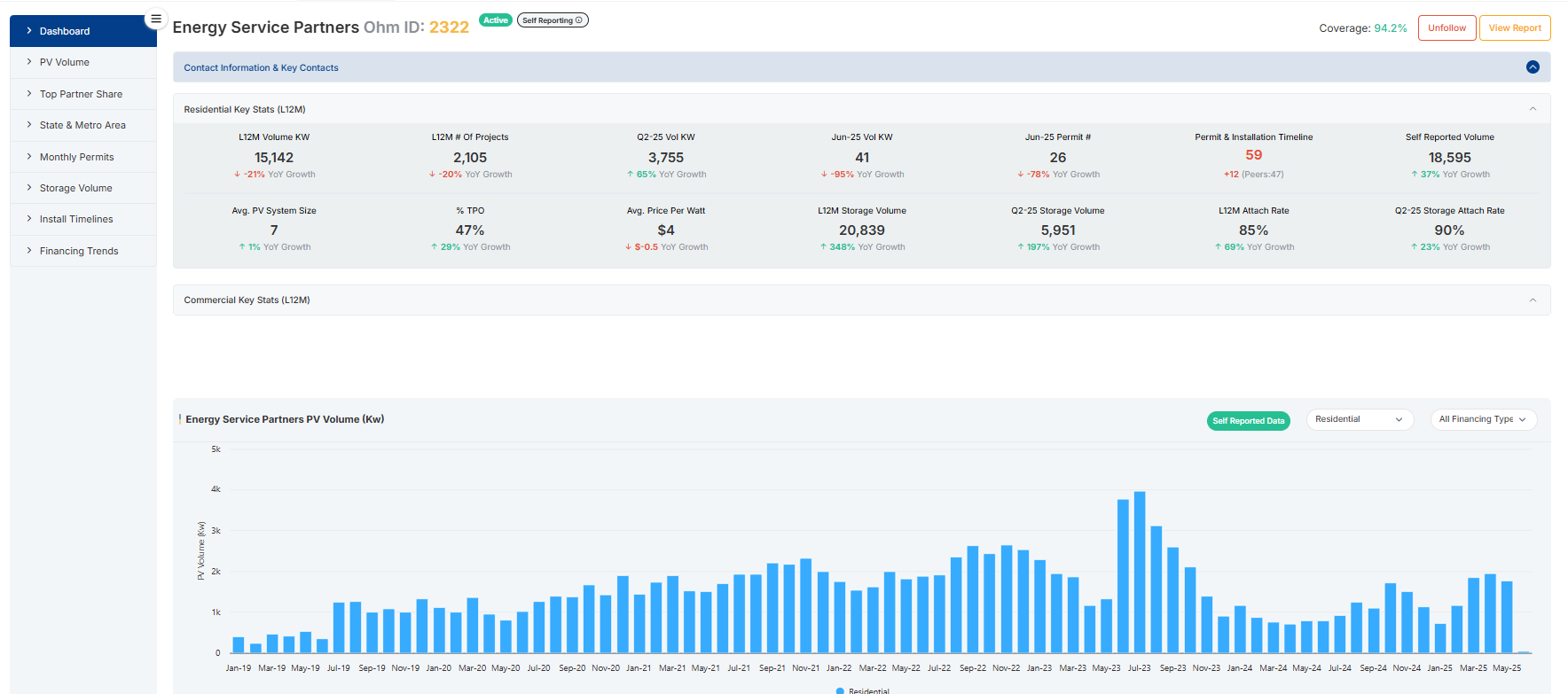
Task: Go to State & Metro Area section
Action: tap(82, 125)
